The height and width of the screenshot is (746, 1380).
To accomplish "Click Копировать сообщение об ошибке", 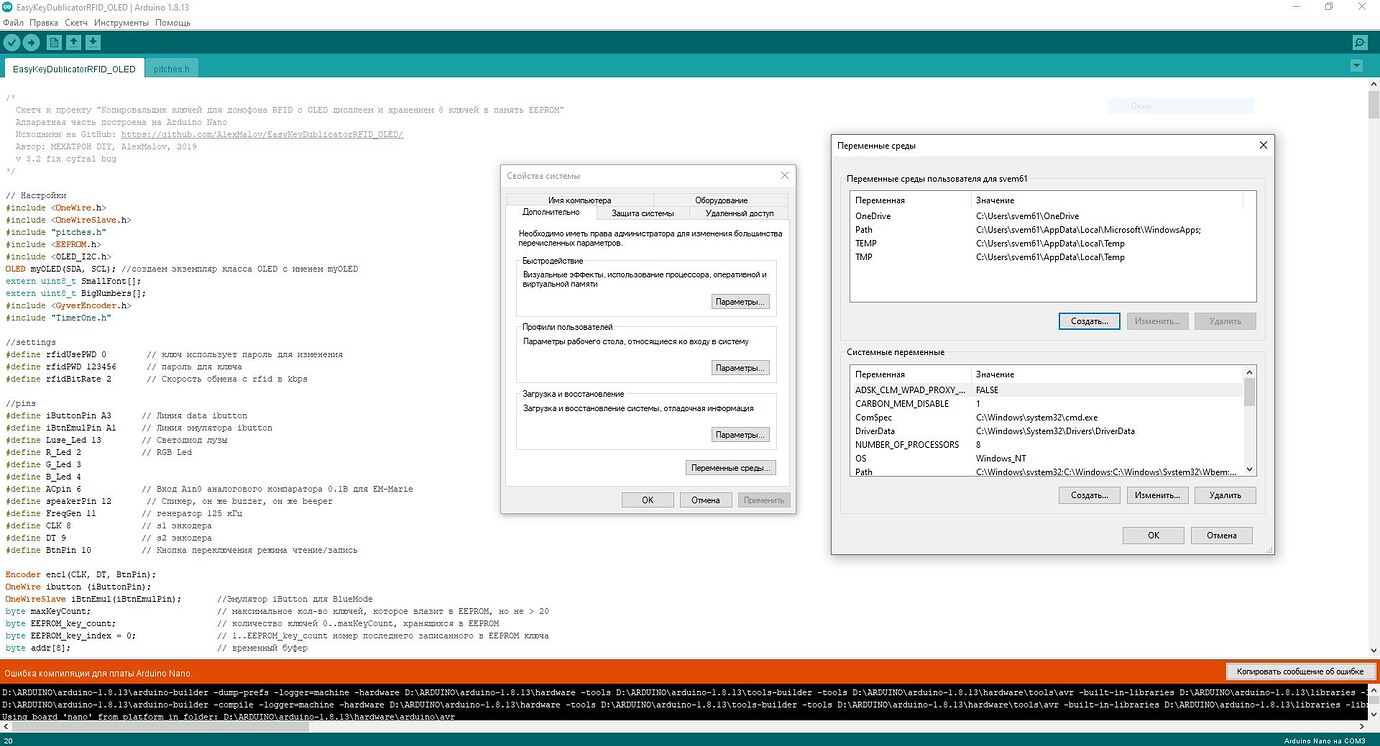I will 1300,671.
